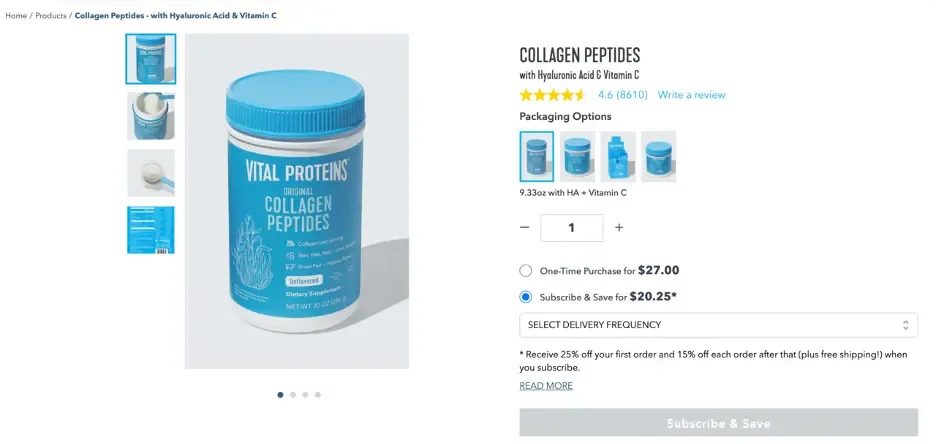Select the One-Time Purchase radio button

pos(526,270)
